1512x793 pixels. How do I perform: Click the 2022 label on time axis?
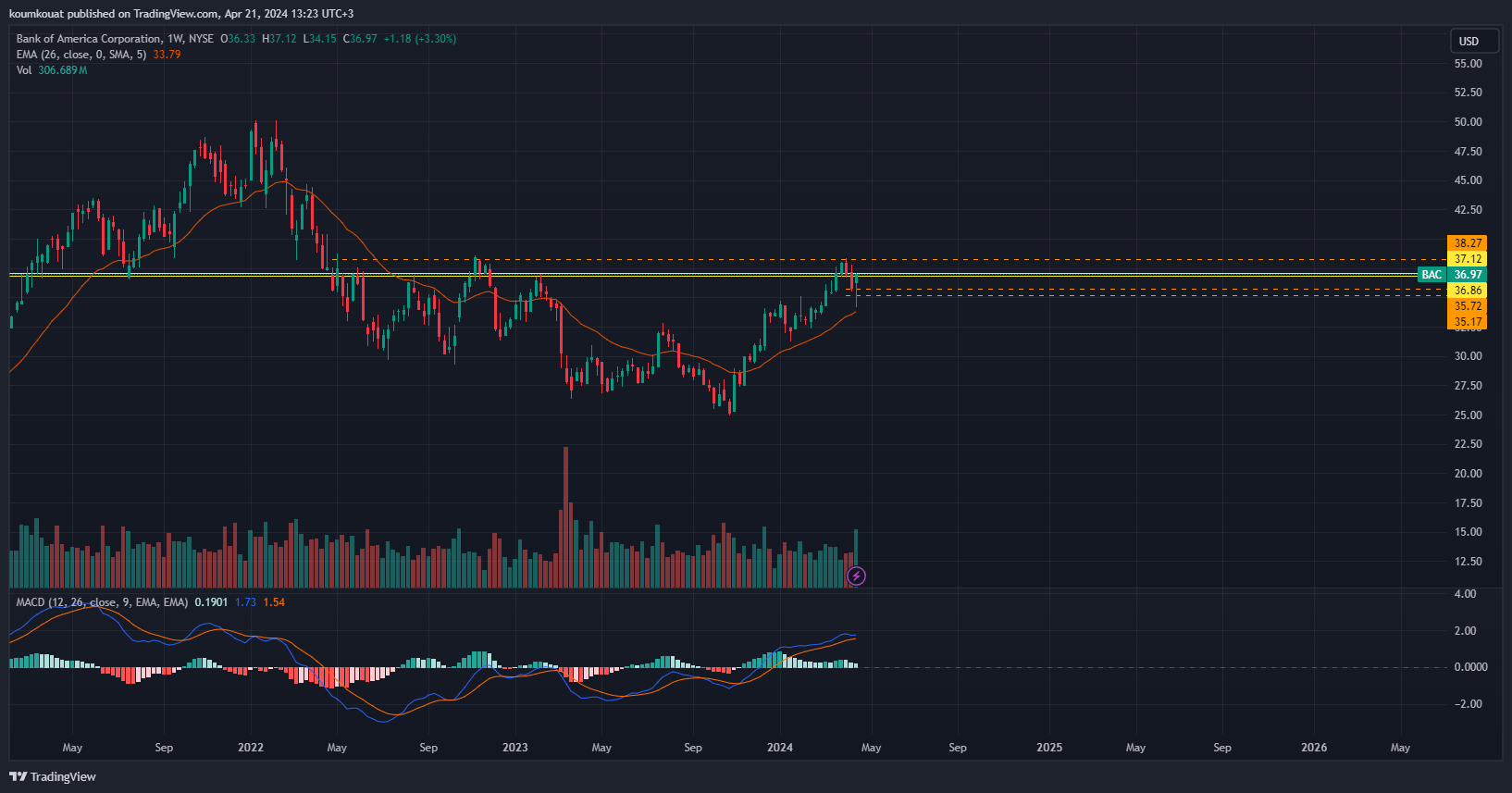(251, 748)
